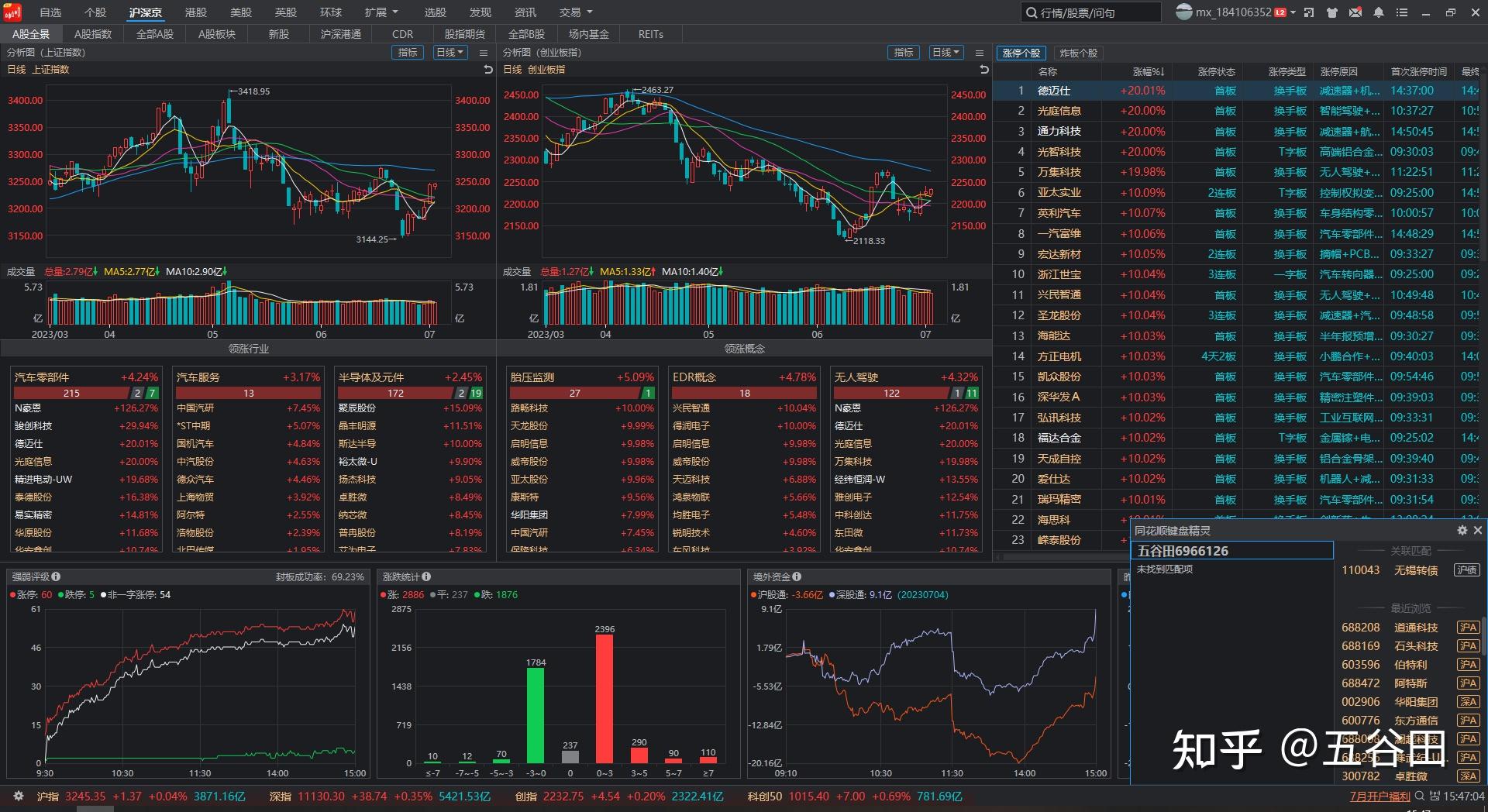Click 指标 button on 上证指数 chart
Viewport: 1488px width, 812px height.
408,53
